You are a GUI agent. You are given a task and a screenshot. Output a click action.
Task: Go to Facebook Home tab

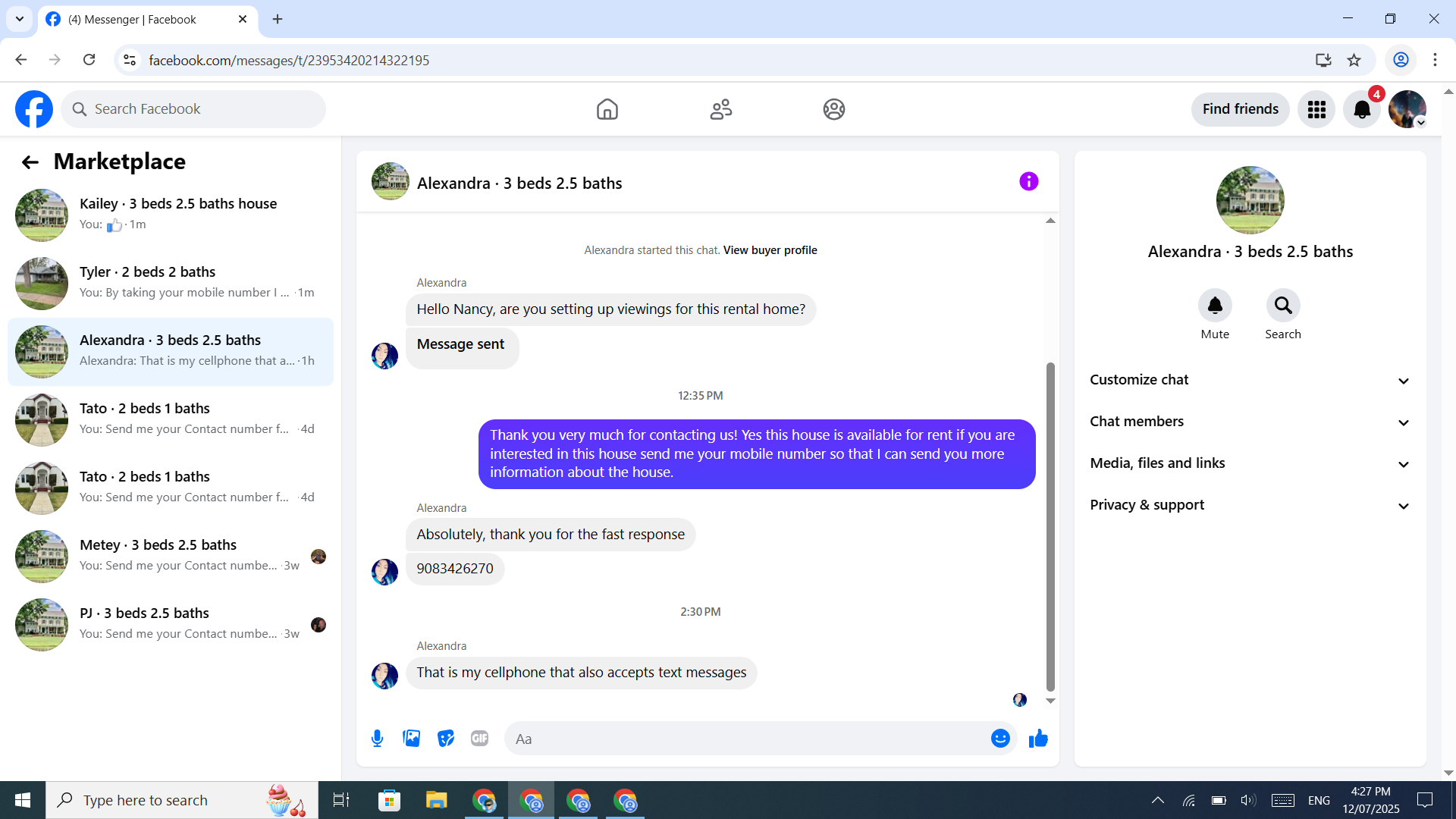(x=607, y=110)
